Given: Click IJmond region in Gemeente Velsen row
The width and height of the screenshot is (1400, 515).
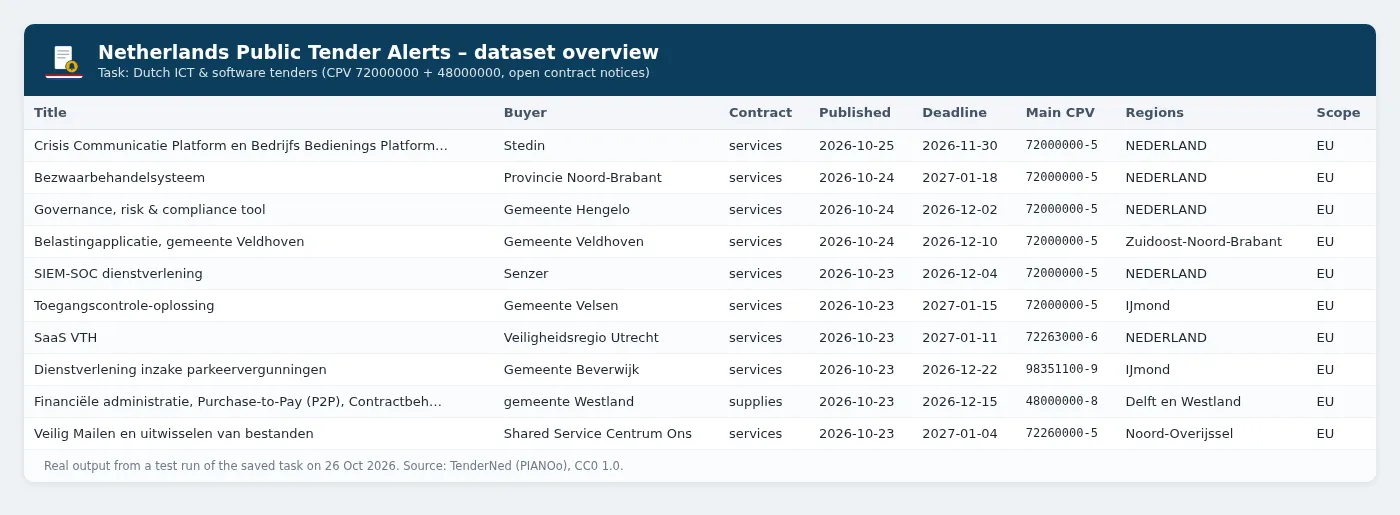Looking at the screenshot, I should point(1147,306).
